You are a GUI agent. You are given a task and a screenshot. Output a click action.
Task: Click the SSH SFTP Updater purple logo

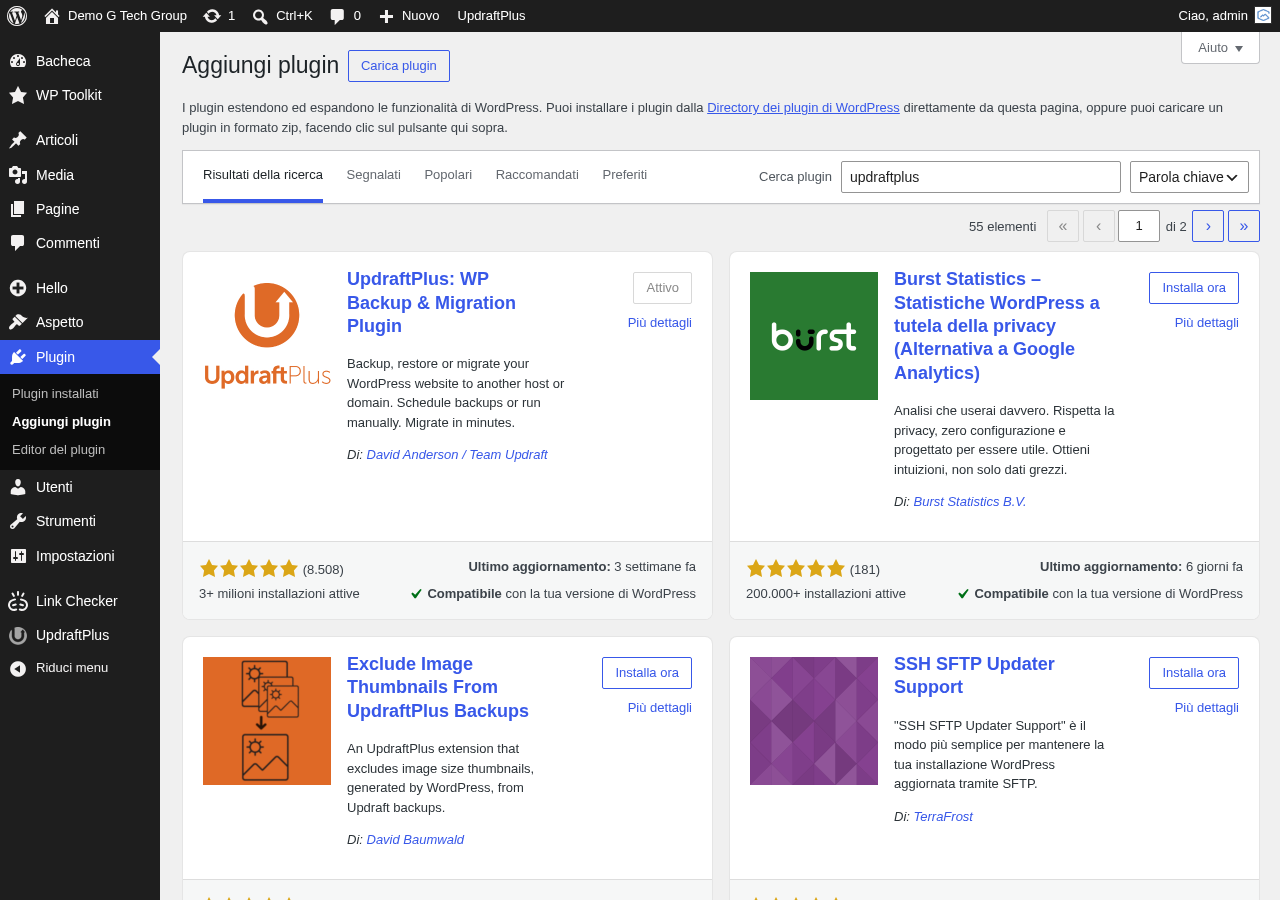point(814,721)
